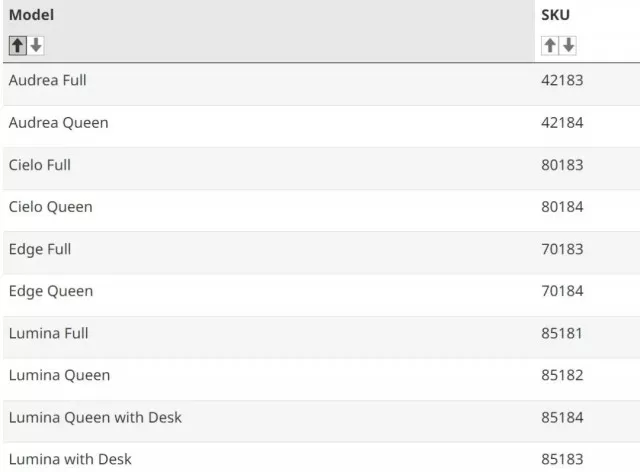
Task: Click the Model column header label
Action: click(31, 15)
